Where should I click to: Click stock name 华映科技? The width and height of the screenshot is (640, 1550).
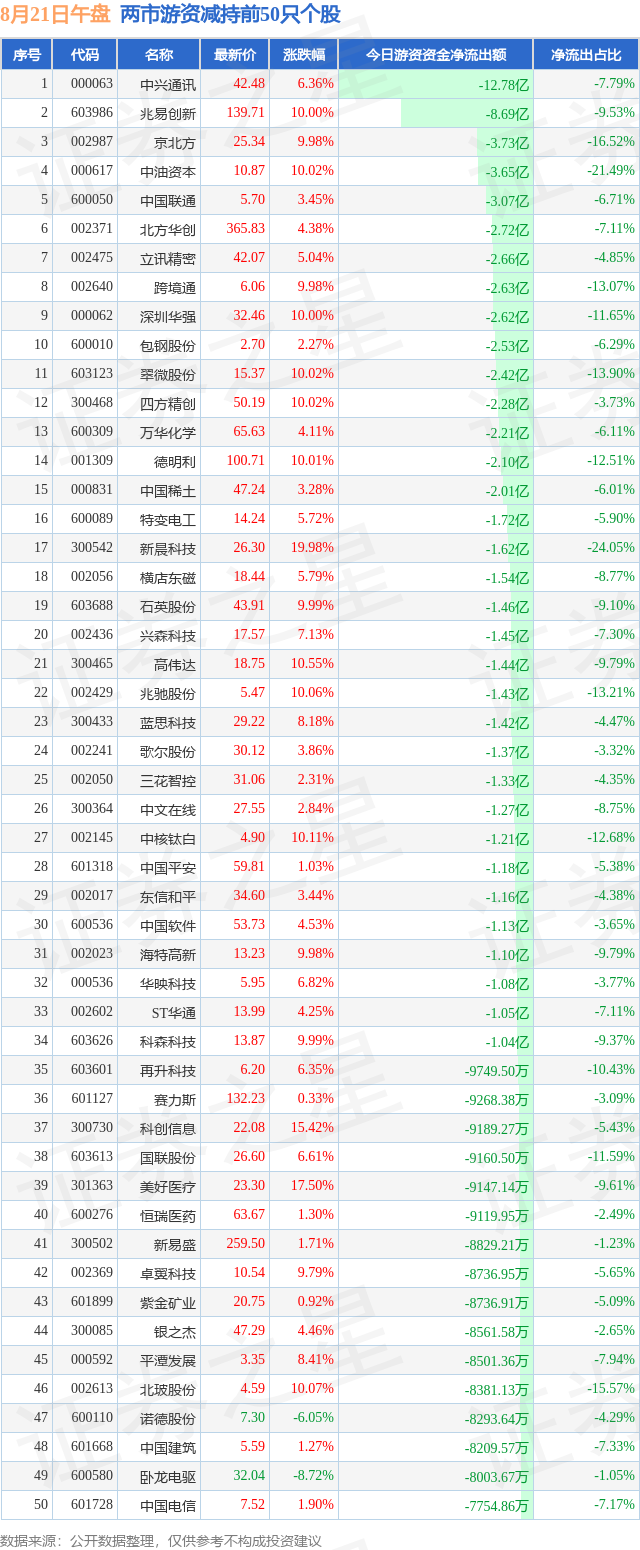click(x=168, y=983)
